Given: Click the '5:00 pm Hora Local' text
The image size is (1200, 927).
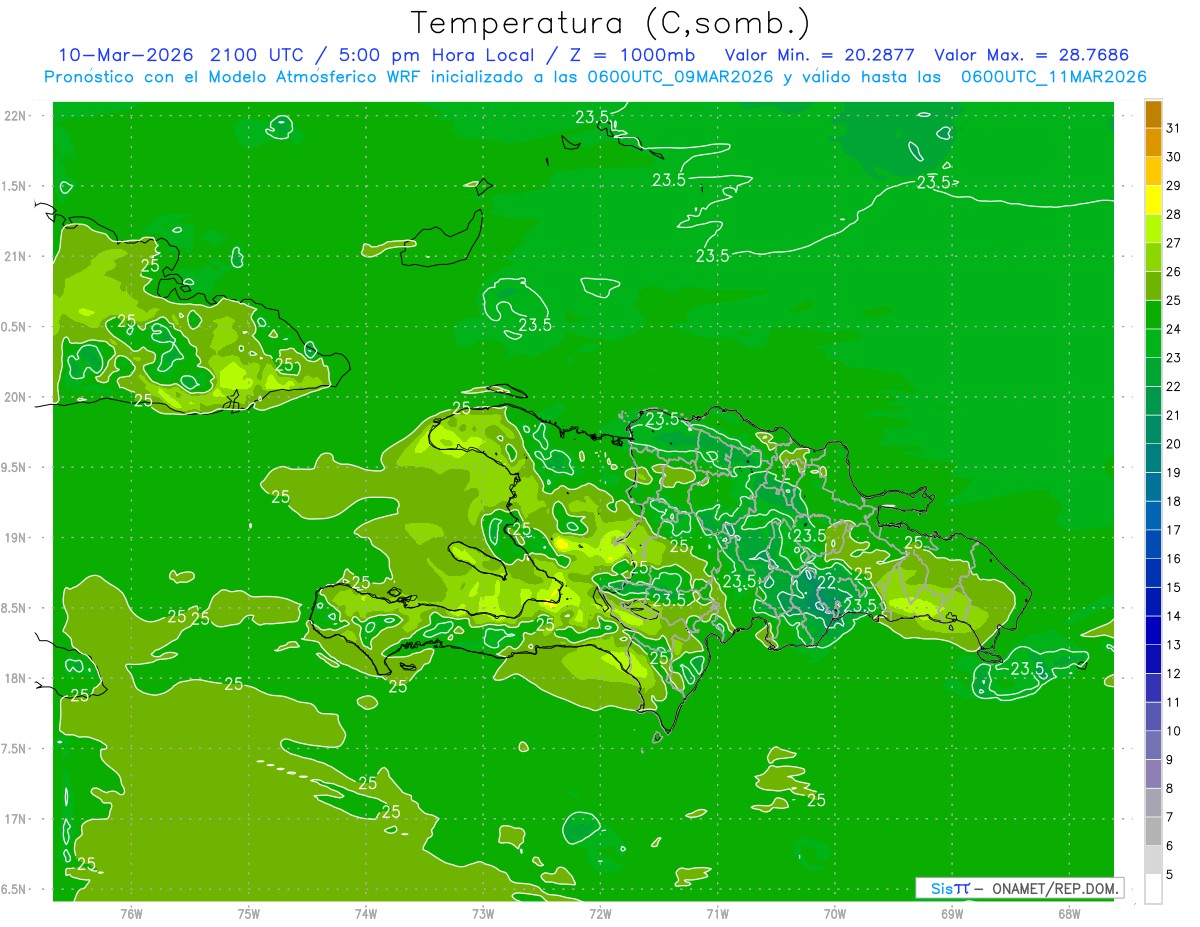Looking at the screenshot, I should [x=433, y=54].
